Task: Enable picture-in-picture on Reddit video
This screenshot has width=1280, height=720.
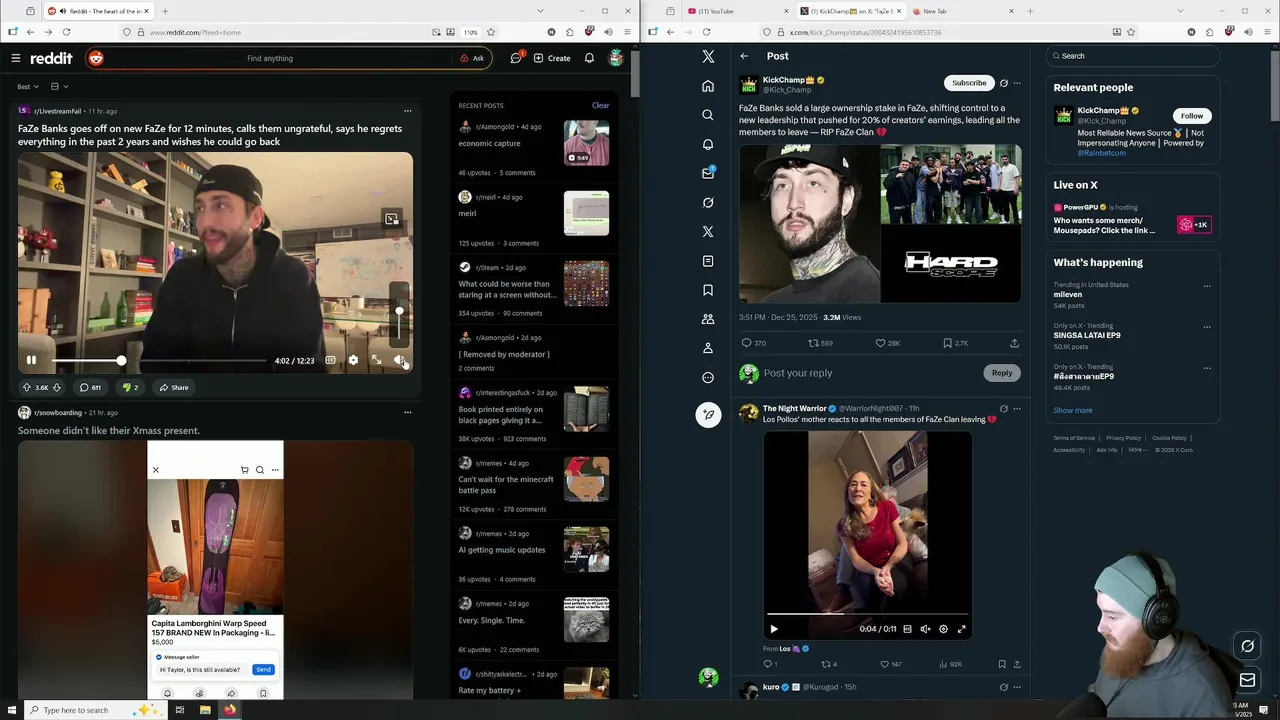Action: click(391, 219)
